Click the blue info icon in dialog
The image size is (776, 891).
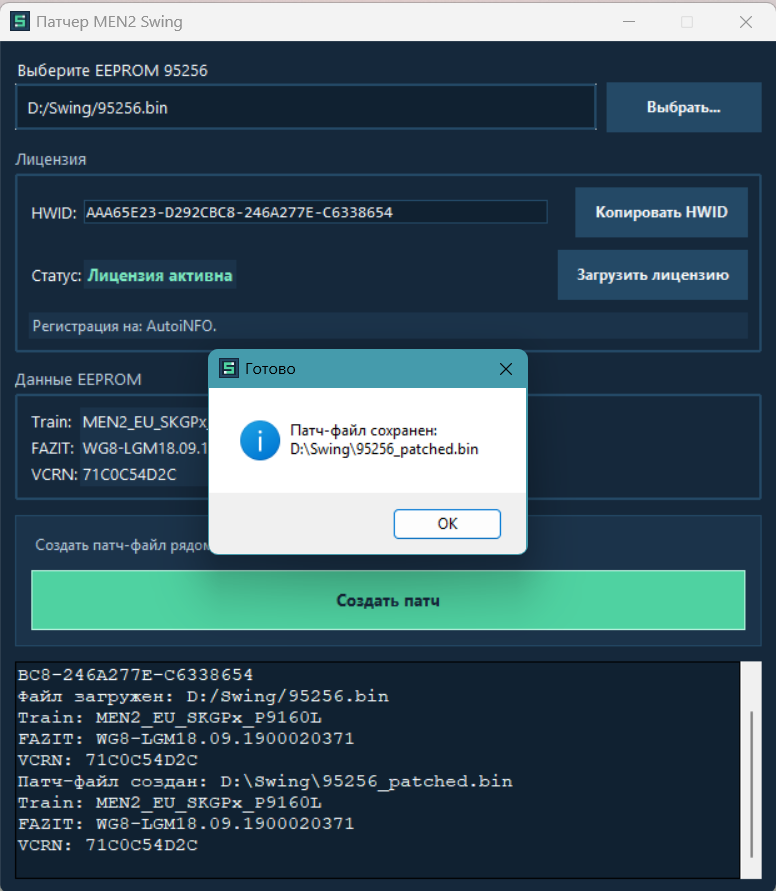tap(260, 440)
